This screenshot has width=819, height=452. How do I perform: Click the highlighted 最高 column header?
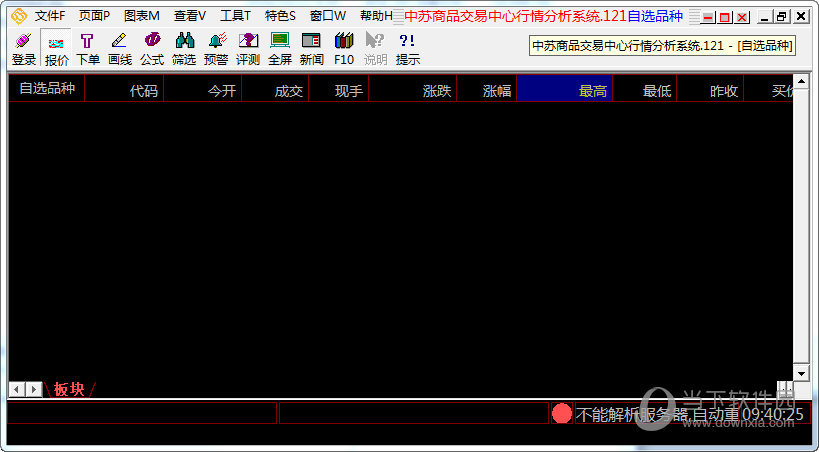click(x=565, y=88)
